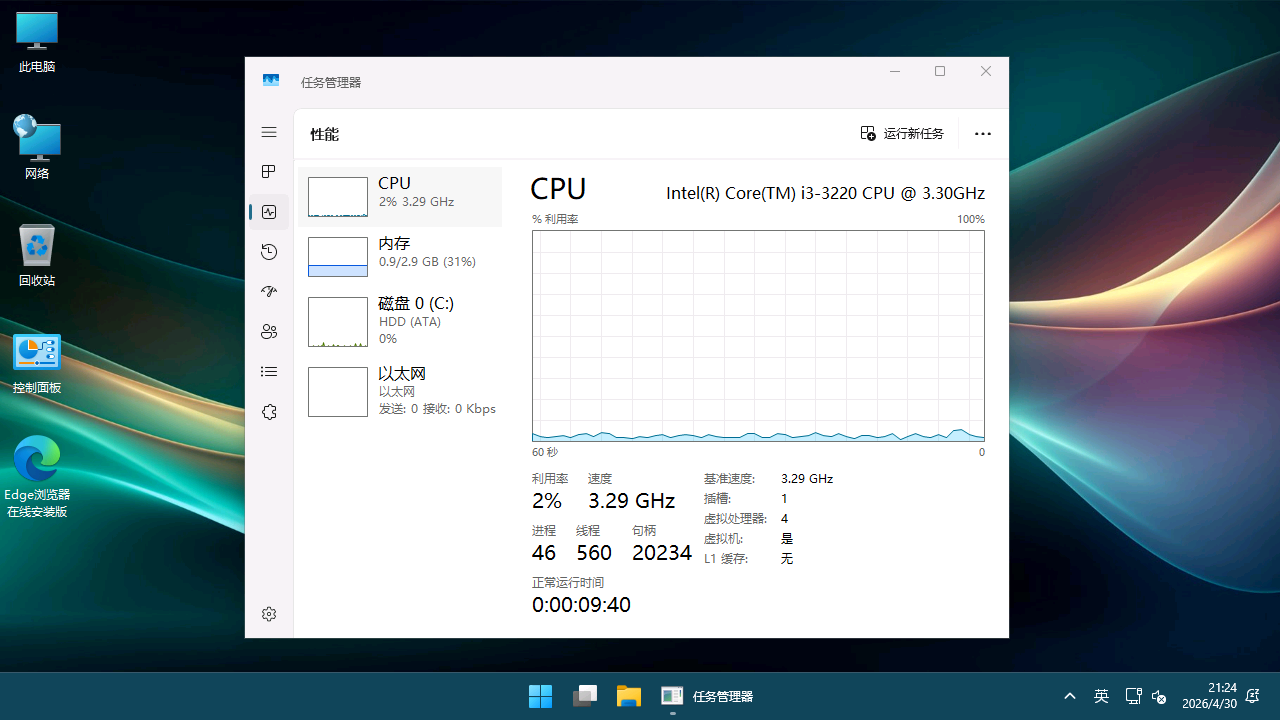
Task: Close the Task Manager window
Action: click(986, 71)
